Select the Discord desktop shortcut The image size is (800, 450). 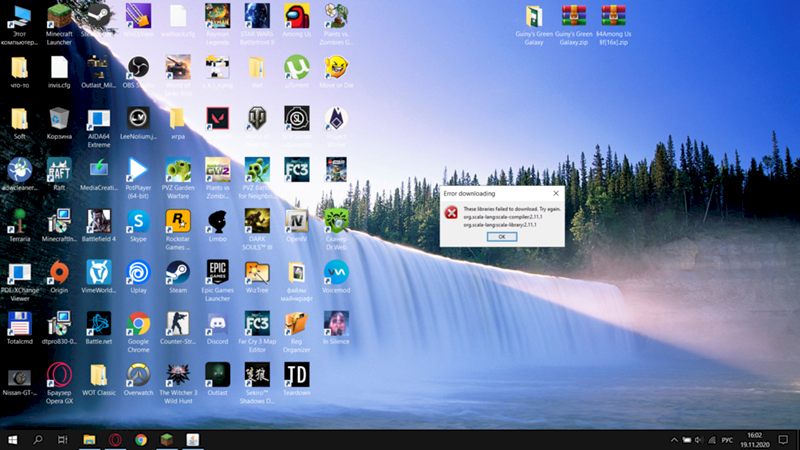point(217,323)
